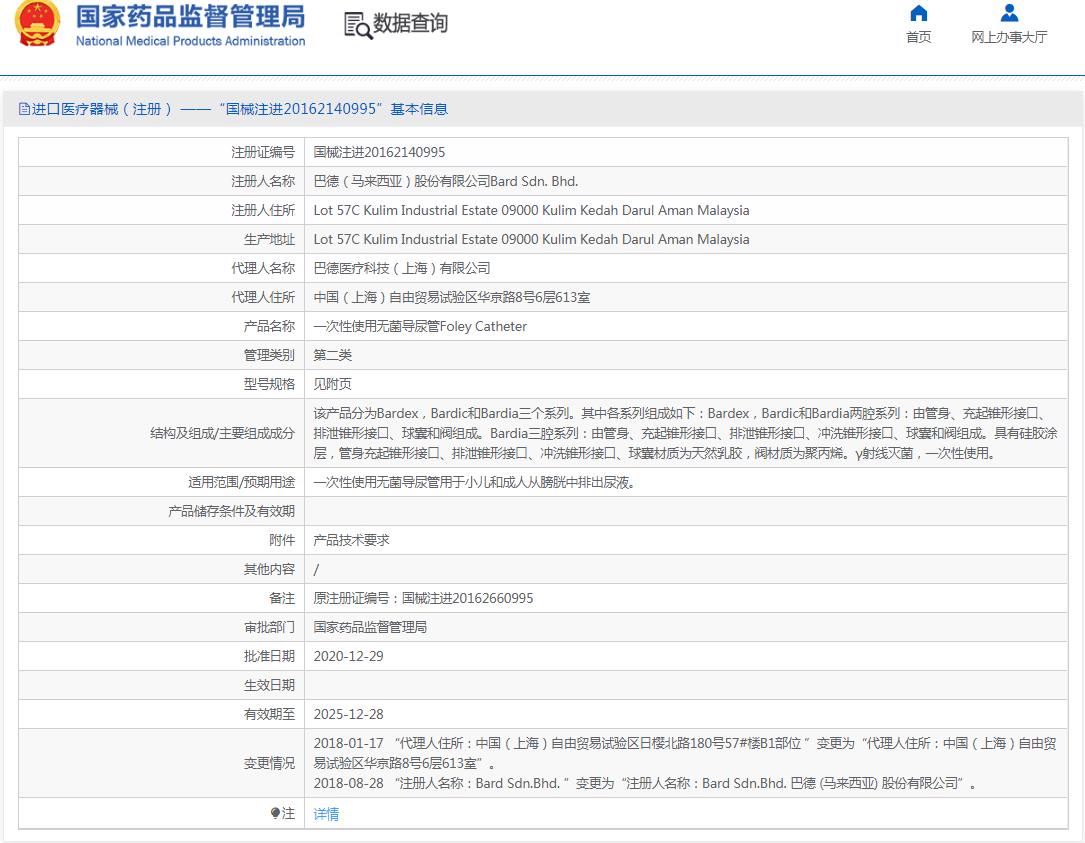Click the 2018-01-17 change record
This screenshot has width=1085, height=843.
tap(685, 753)
